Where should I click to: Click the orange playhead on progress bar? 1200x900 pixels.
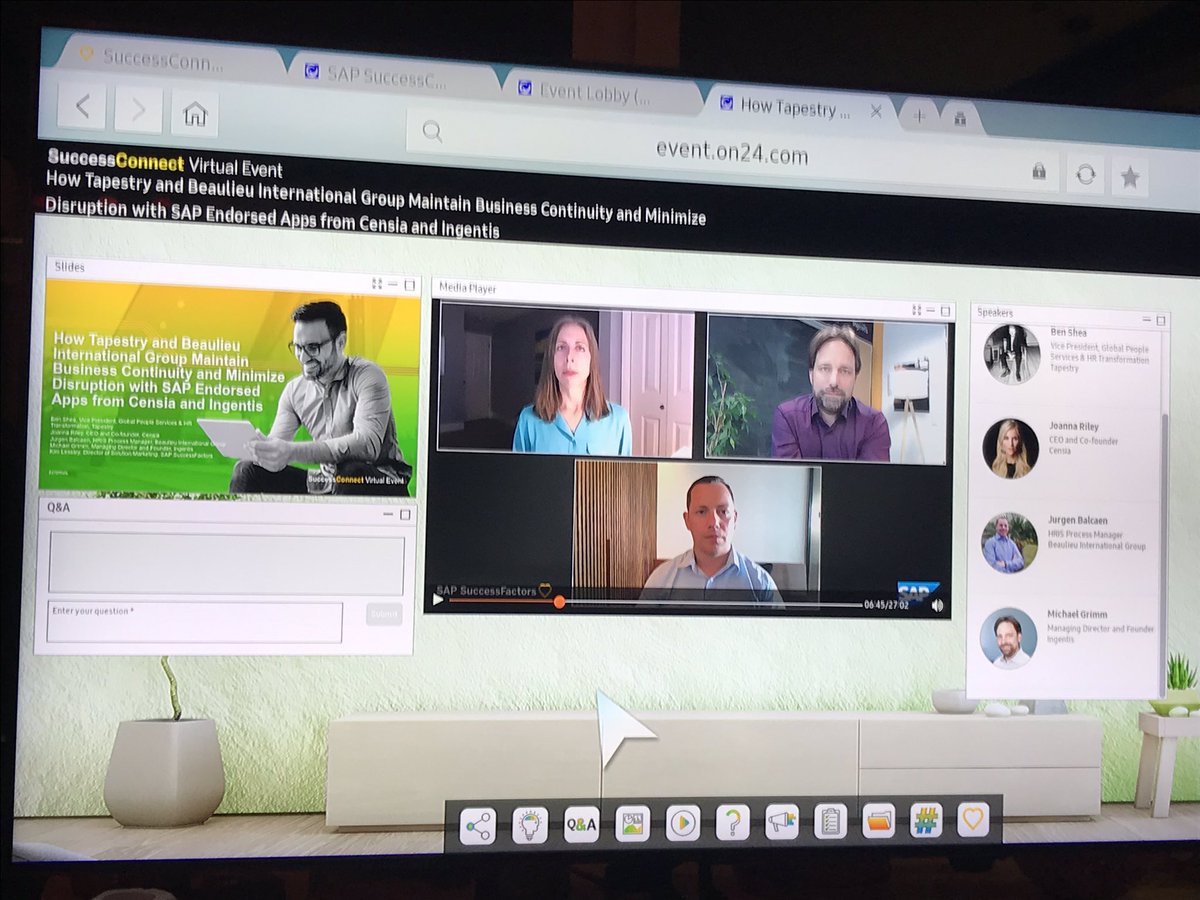point(559,602)
